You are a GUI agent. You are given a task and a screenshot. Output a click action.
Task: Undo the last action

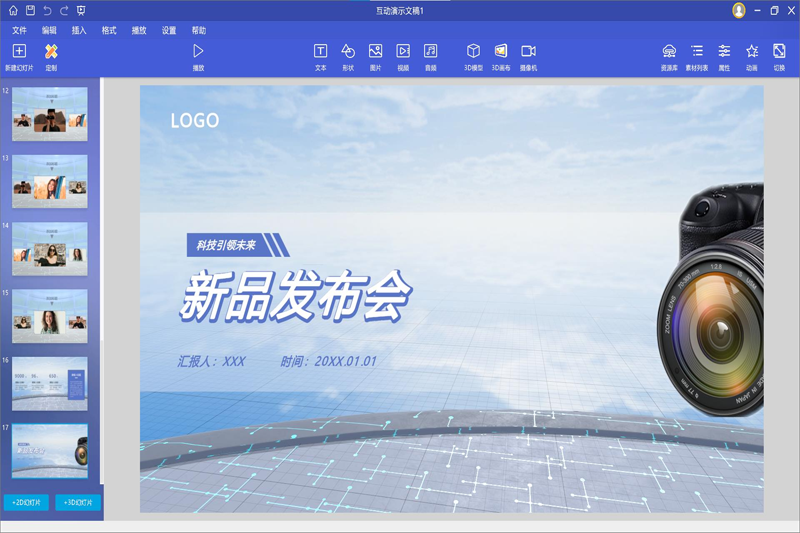click(x=47, y=10)
